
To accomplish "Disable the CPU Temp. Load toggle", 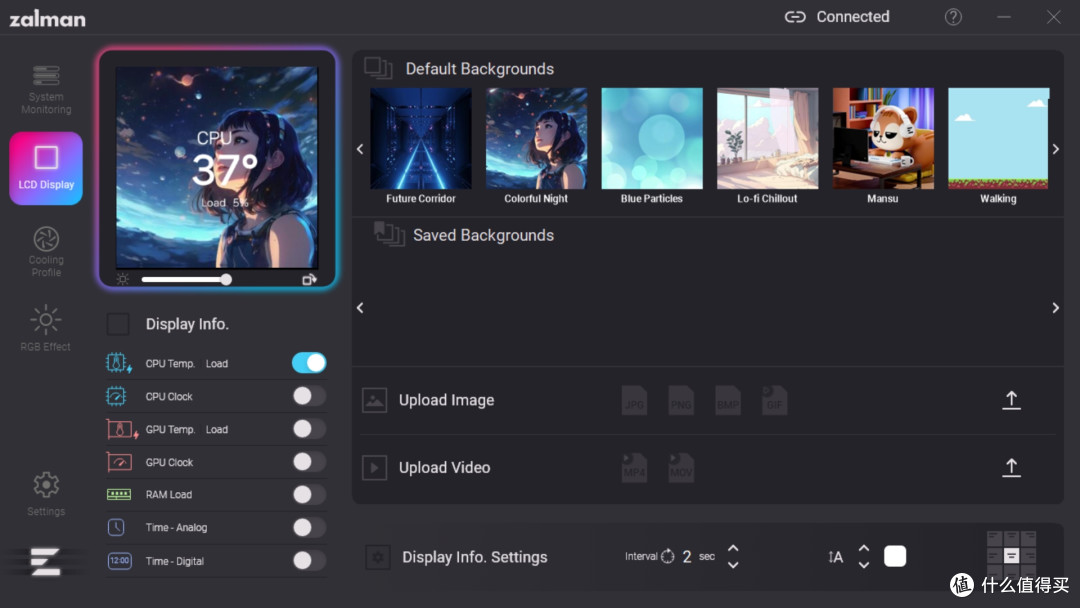I will tap(309, 363).
